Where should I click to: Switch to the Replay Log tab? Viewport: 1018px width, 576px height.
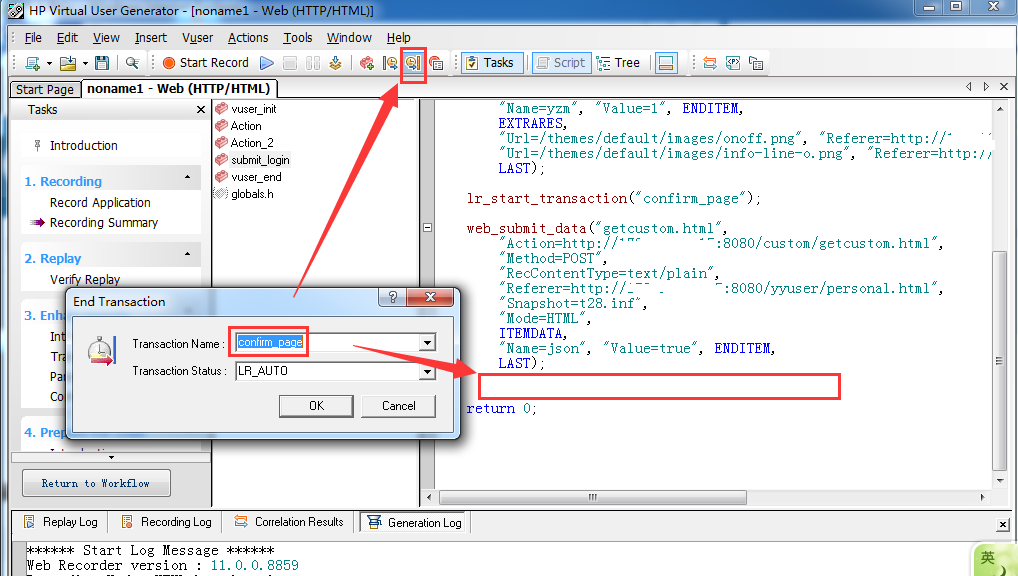pos(61,522)
